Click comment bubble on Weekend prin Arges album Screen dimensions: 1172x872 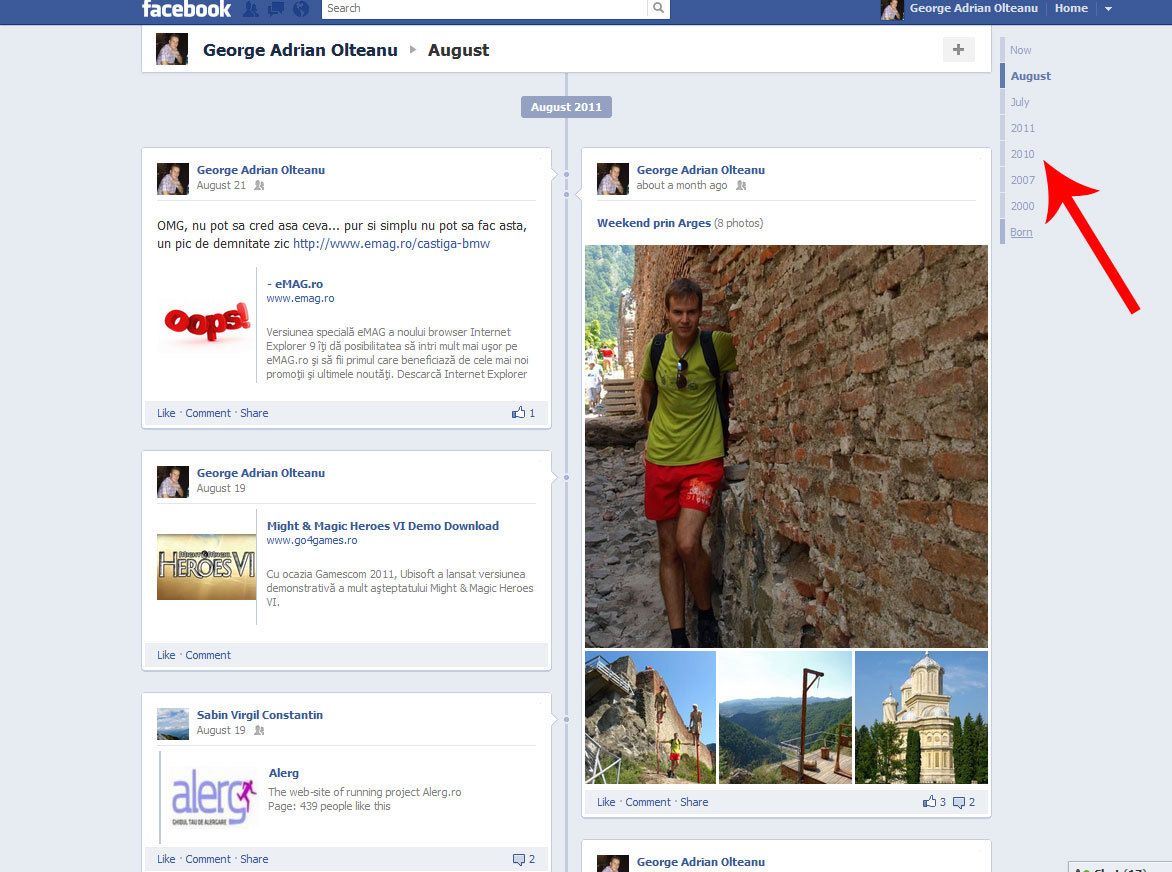tap(963, 802)
